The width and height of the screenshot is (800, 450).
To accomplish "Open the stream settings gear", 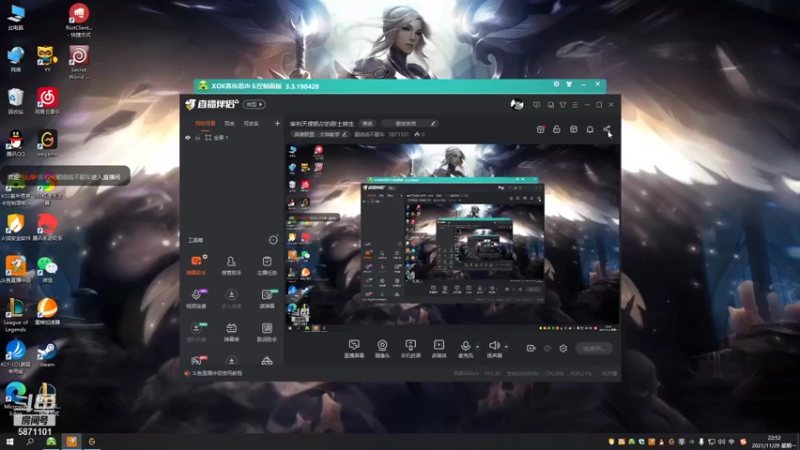I will [x=563, y=348].
